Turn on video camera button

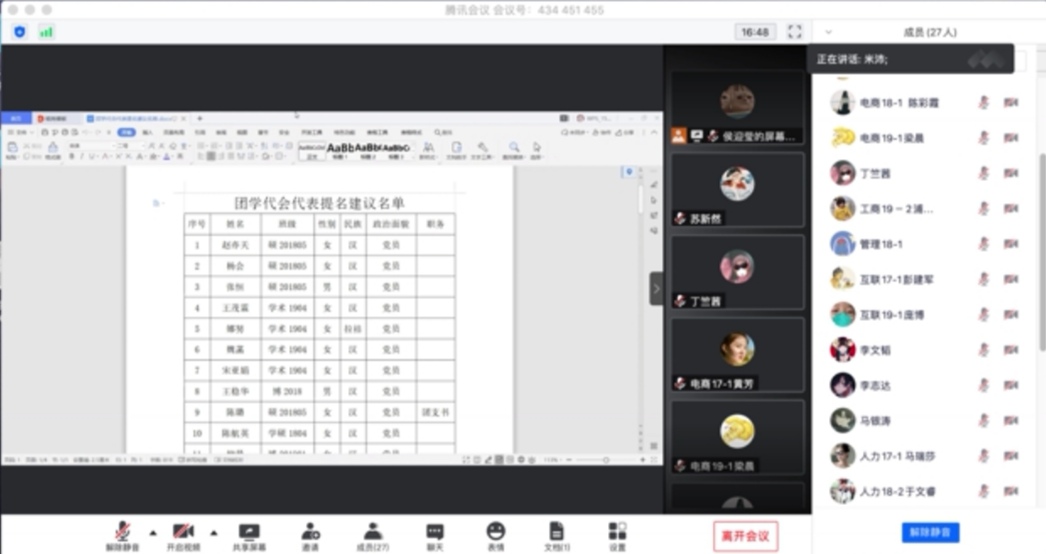(183, 536)
